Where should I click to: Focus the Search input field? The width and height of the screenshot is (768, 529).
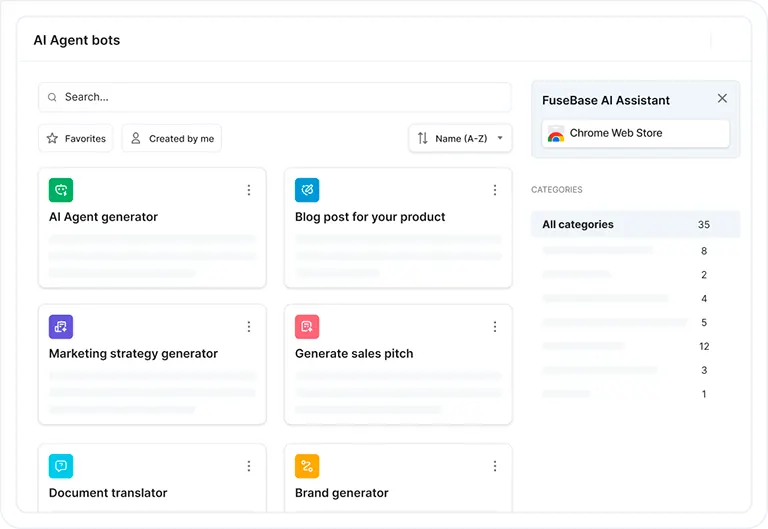coord(275,97)
